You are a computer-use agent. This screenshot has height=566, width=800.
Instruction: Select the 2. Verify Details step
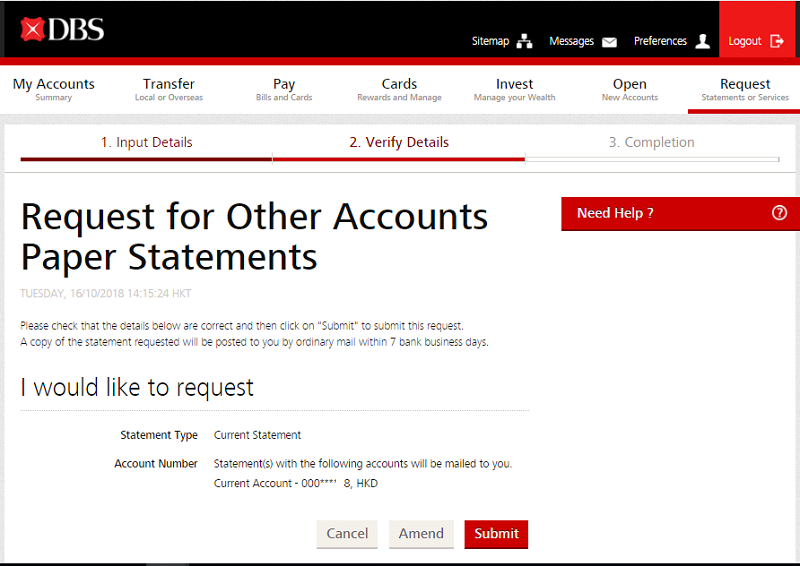[399, 143]
